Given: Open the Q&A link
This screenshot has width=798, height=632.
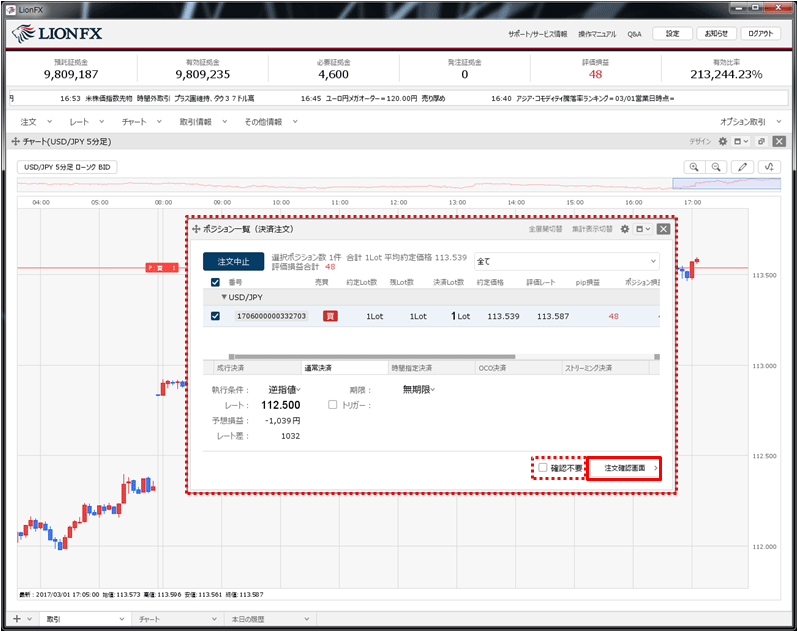Looking at the screenshot, I should 634,34.
